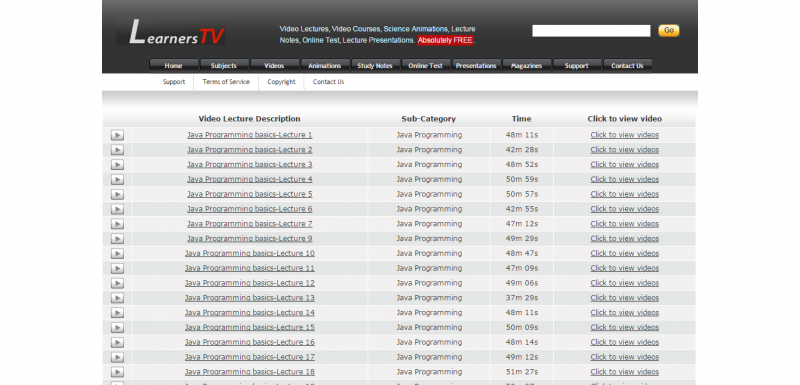800x385 pixels.
Task: Open Copyright sub-tab
Action: coord(281,82)
